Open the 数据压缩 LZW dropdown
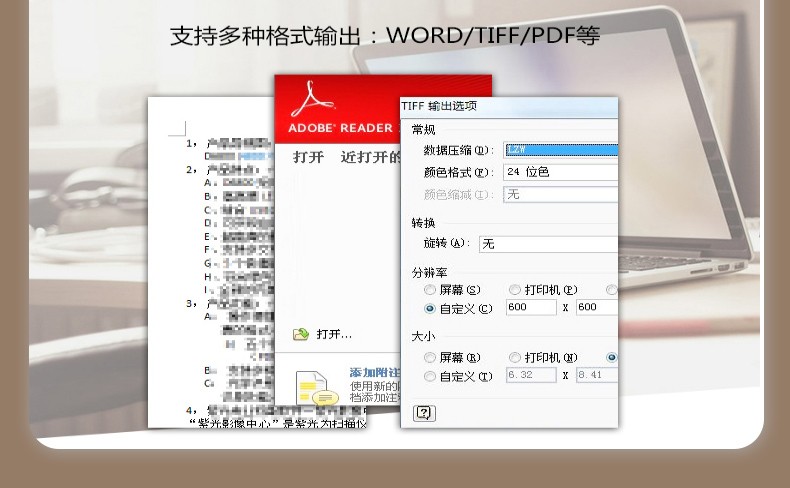The height and width of the screenshot is (488, 790). point(561,150)
